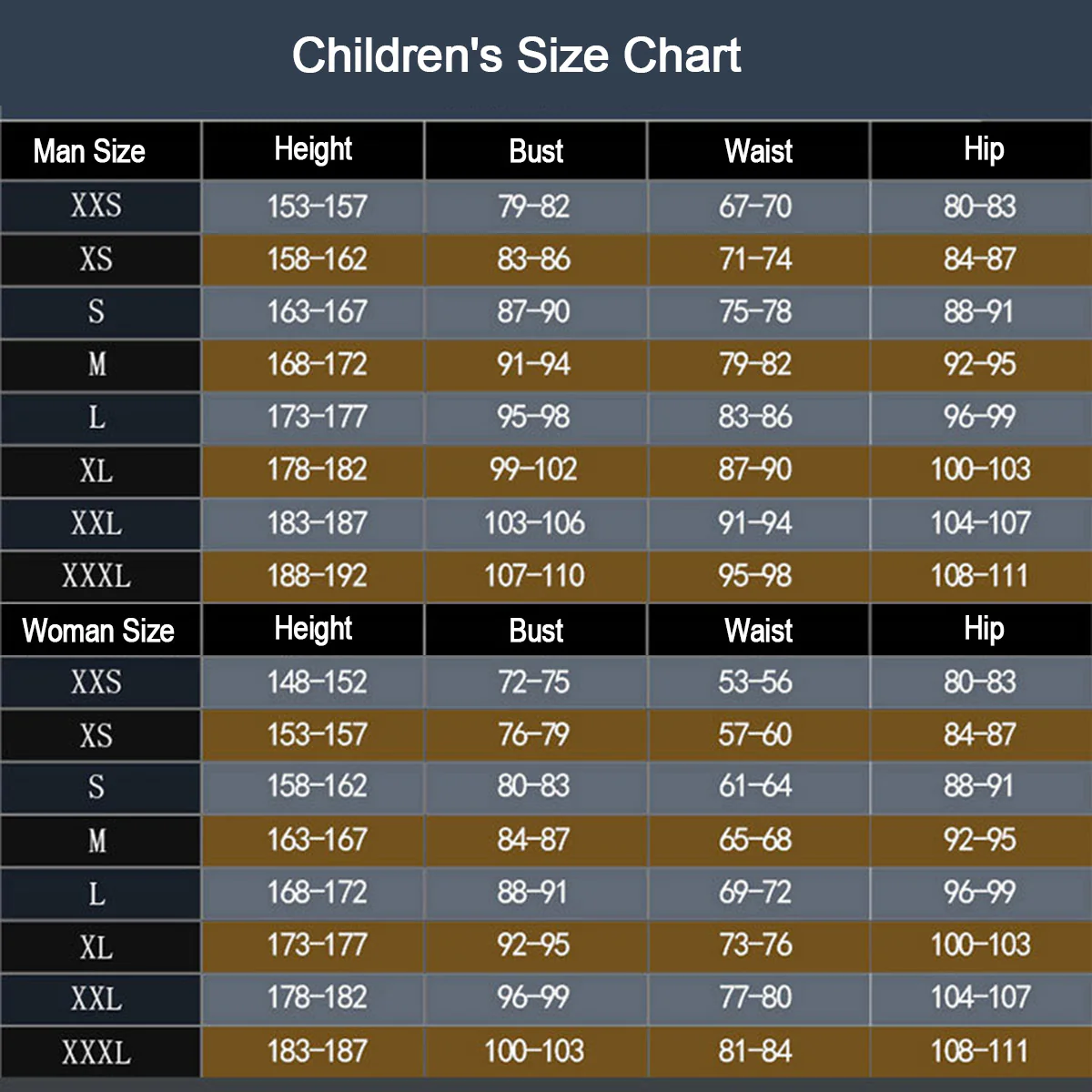Viewport: 1092px width, 1092px height.
Task: Click the Hip header in the man table
Action: pyautogui.click(x=984, y=149)
